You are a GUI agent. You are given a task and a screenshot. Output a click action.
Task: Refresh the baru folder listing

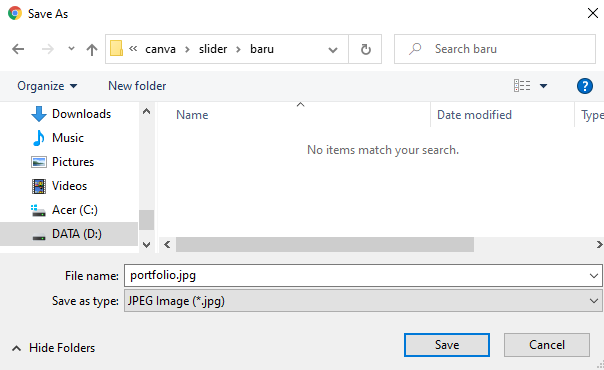click(x=365, y=49)
